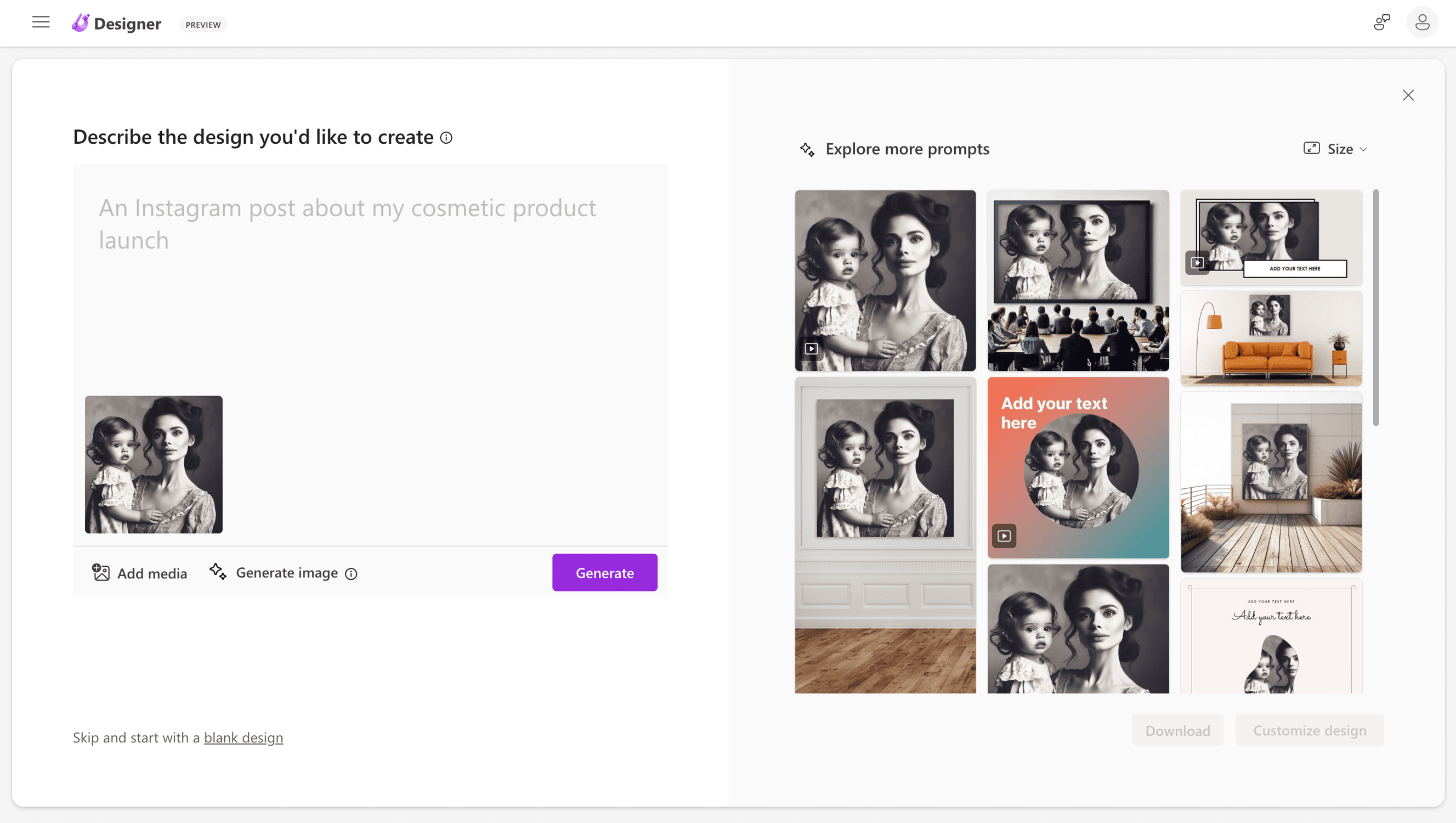Click the Customize design button
Screen dimensions: 1456x823
[x=1310, y=730]
